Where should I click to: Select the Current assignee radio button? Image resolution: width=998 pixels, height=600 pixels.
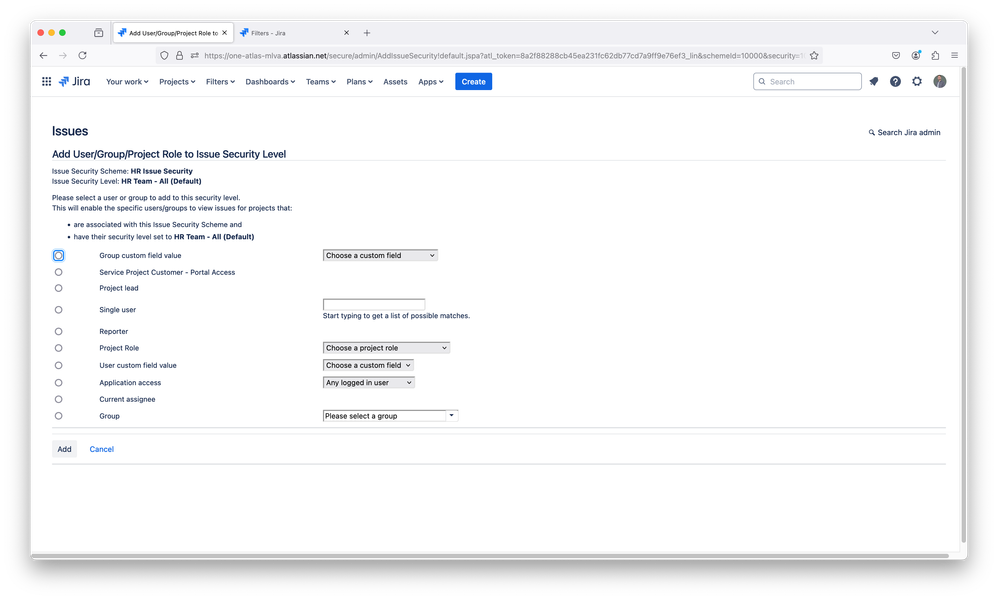[x=58, y=398]
